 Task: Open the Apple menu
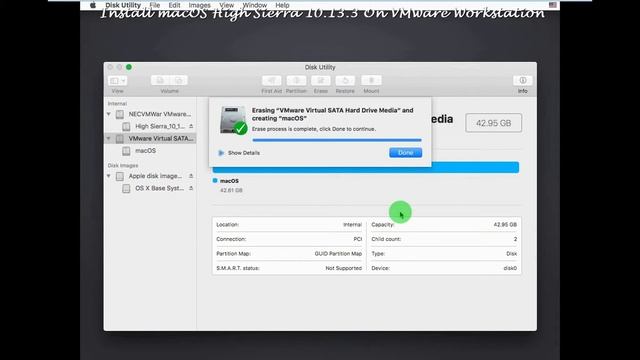click(93, 5)
